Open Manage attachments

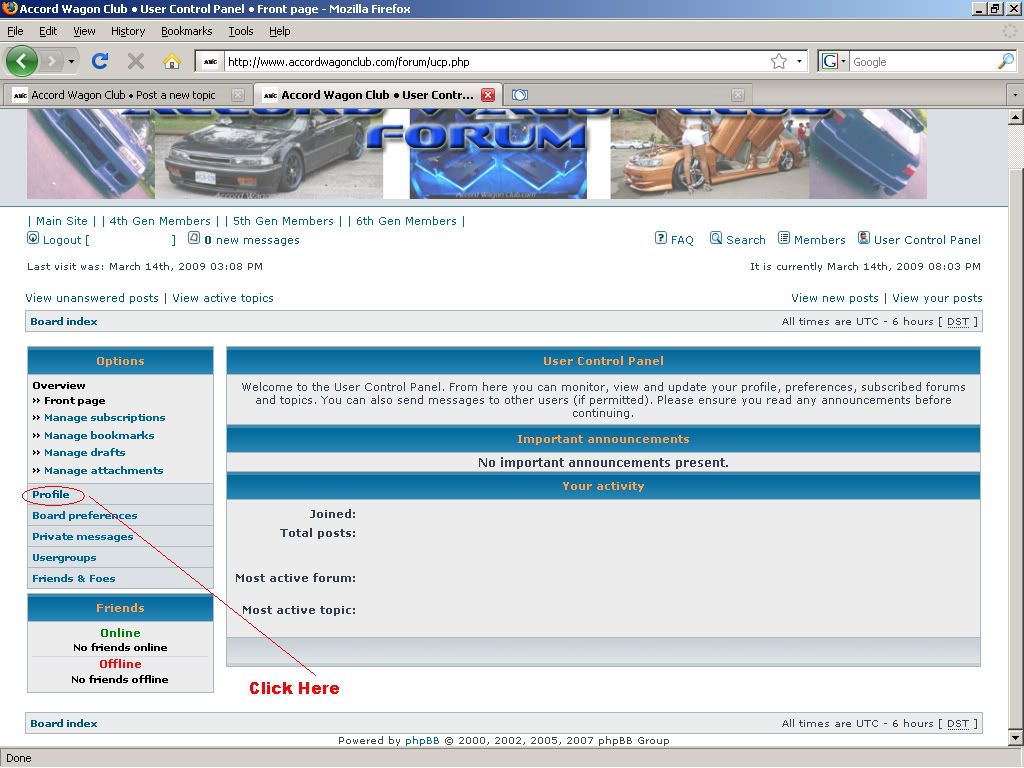coord(103,470)
